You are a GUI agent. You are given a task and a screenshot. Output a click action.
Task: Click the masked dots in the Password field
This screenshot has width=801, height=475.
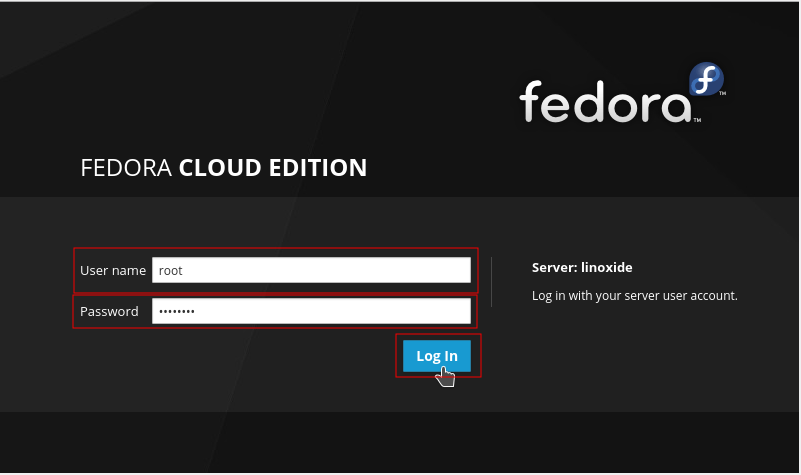[x=177, y=312]
